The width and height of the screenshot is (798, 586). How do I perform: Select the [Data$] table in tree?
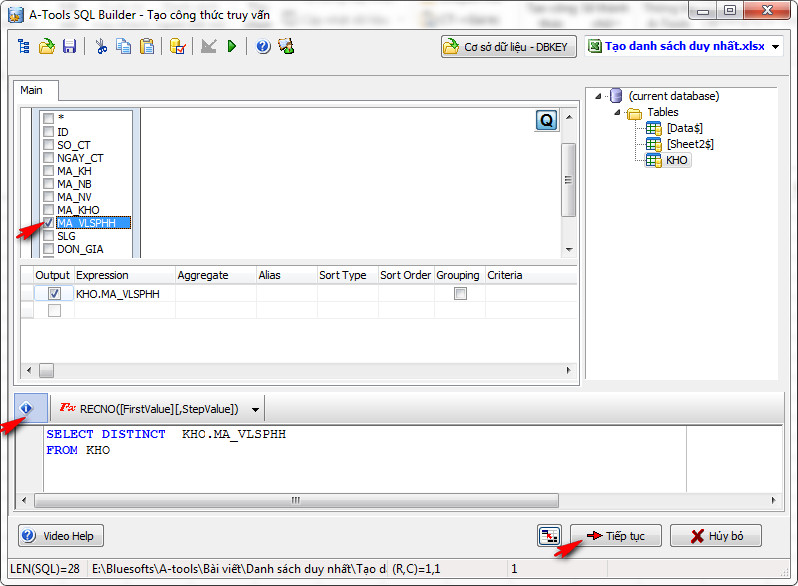(x=684, y=128)
